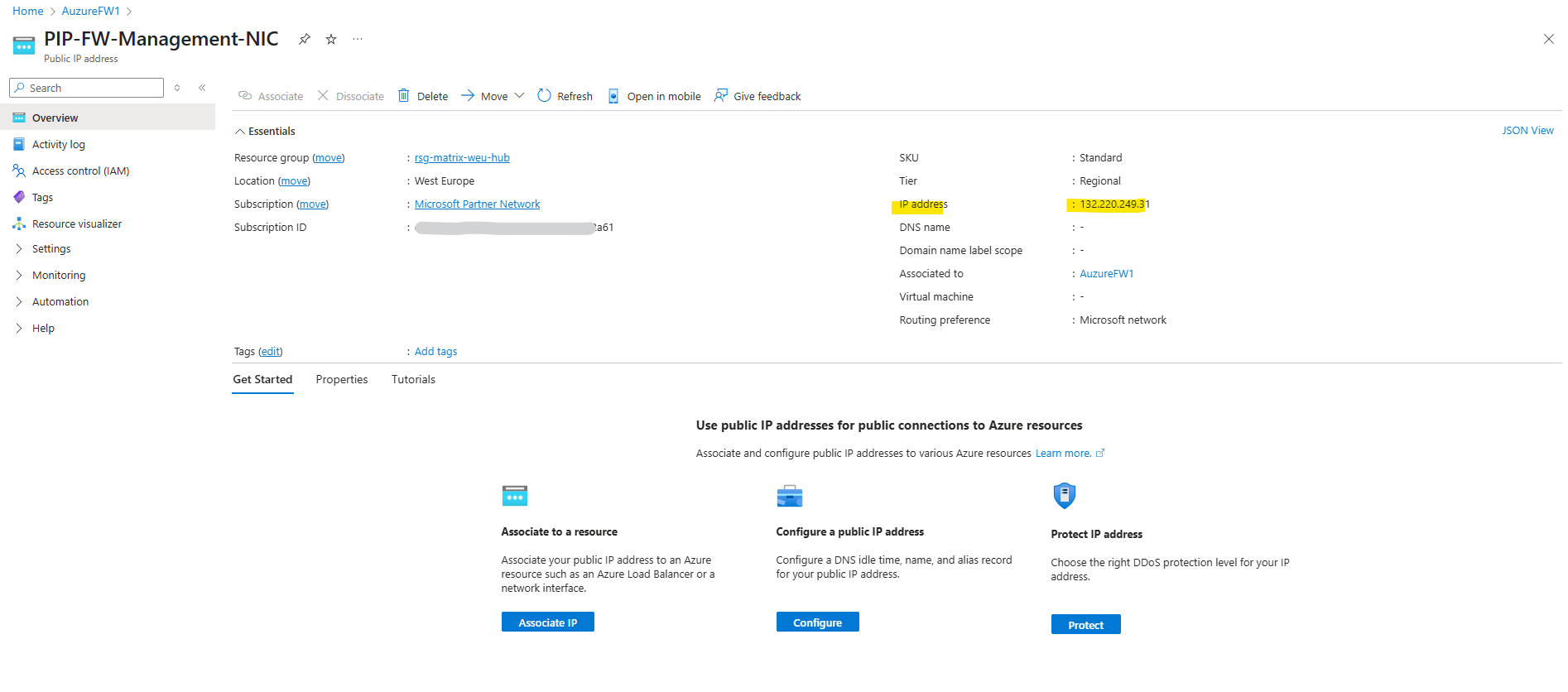Focus the sidebar Search field
Viewport: 1568px width, 692px height.
pos(87,88)
